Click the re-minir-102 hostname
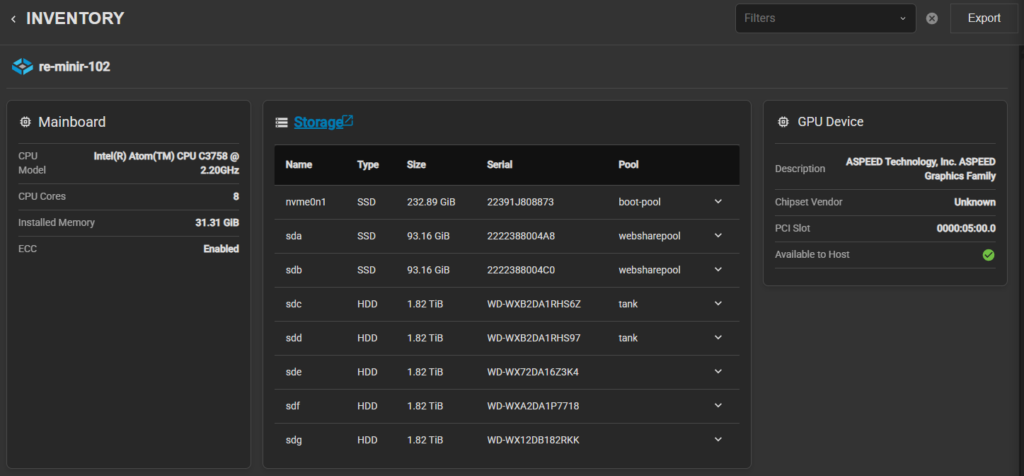The height and width of the screenshot is (476, 1024). pyautogui.click(x=74, y=67)
